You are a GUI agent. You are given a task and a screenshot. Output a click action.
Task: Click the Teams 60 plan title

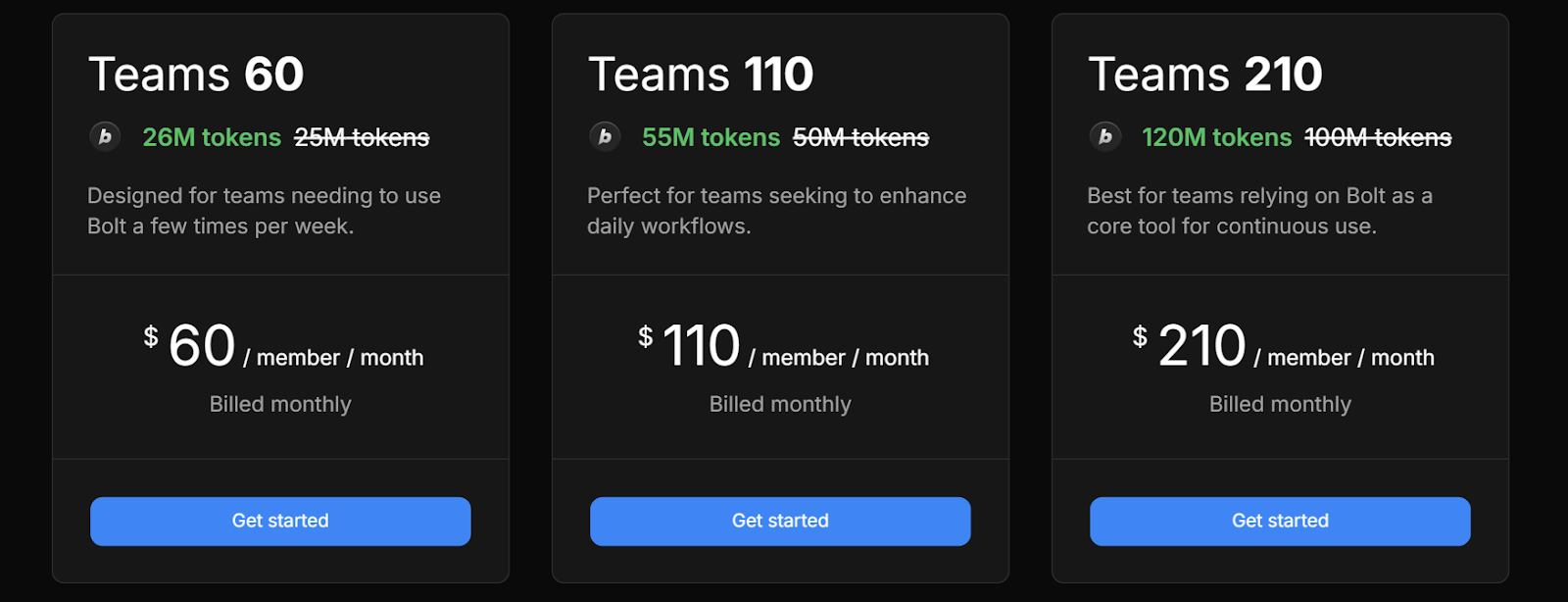[x=196, y=75]
